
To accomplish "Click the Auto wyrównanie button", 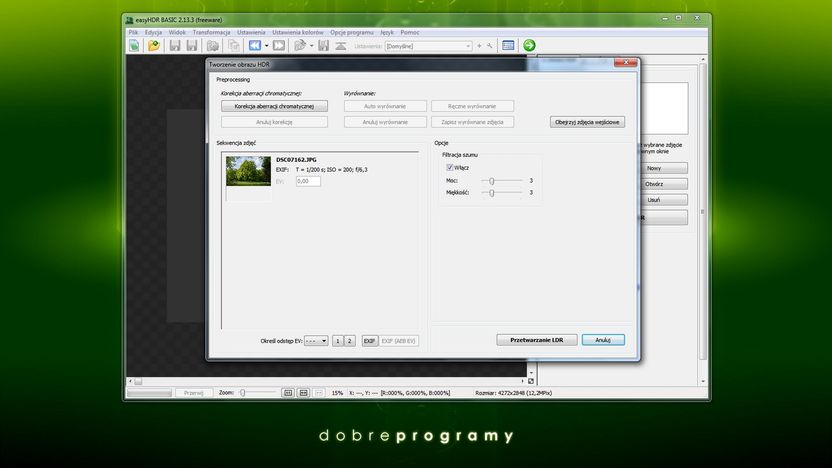I will (385, 106).
